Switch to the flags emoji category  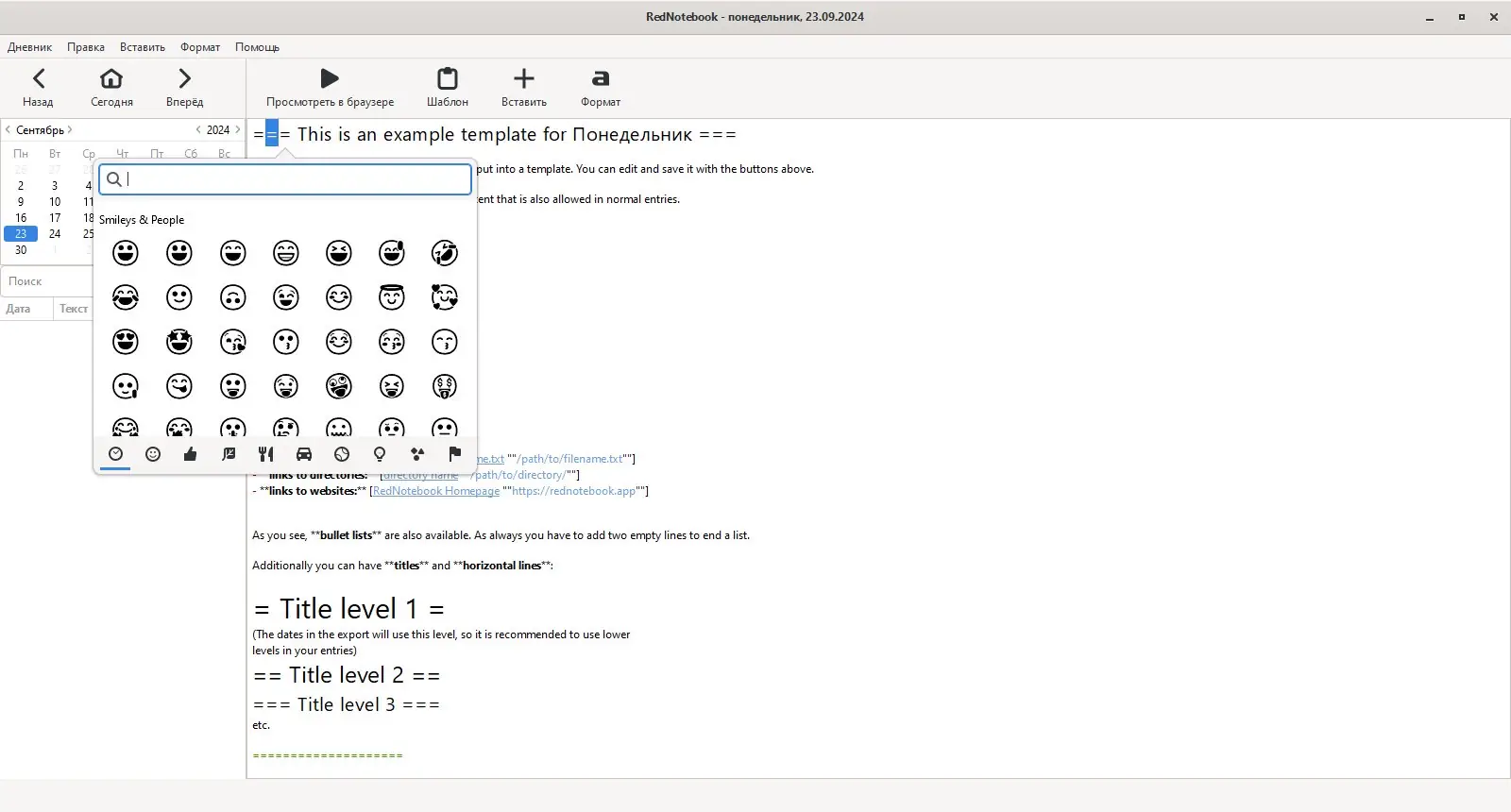[455, 454]
